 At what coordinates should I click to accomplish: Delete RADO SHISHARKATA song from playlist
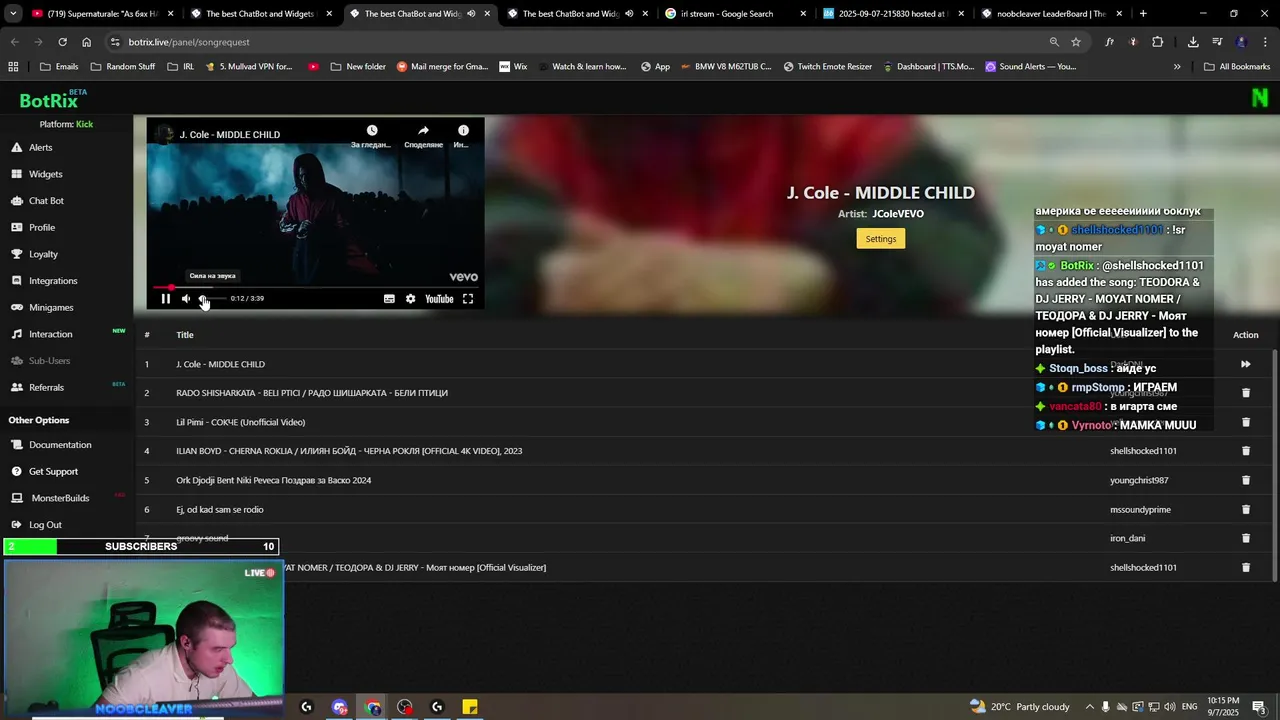(x=1245, y=393)
